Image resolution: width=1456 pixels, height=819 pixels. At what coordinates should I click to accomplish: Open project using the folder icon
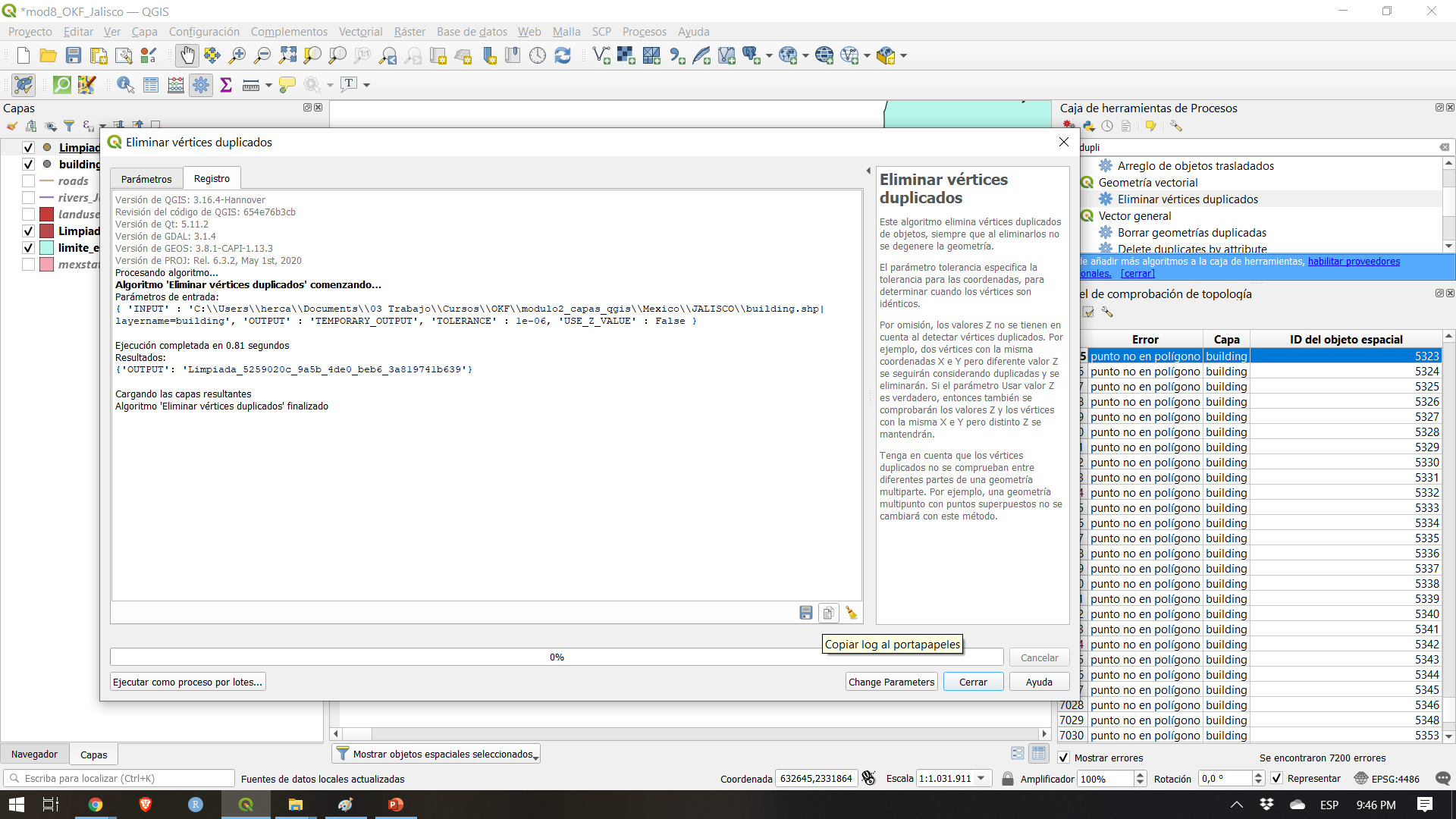pyautogui.click(x=49, y=55)
